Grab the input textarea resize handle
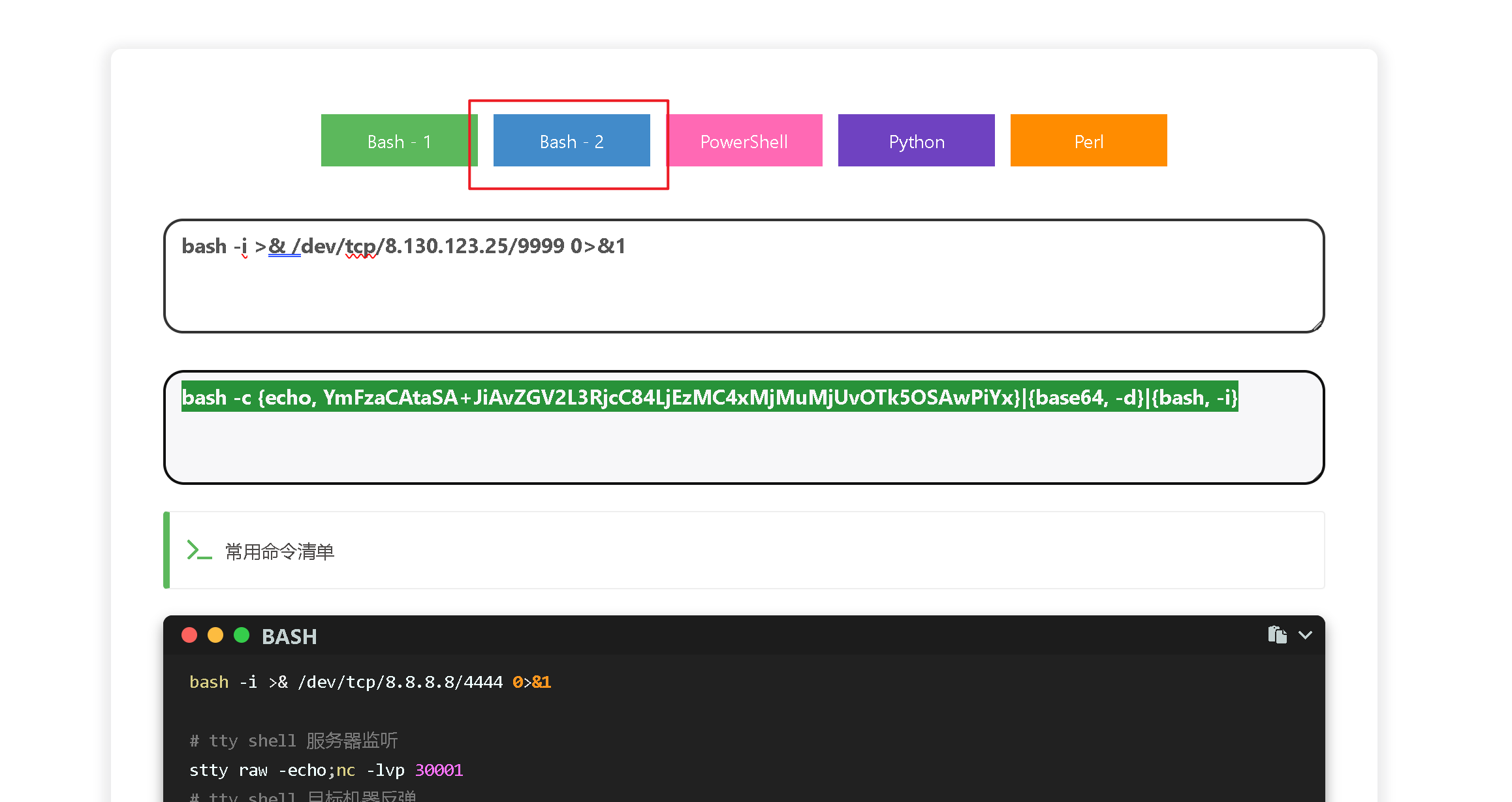Viewport: 1512px width, 802px height. pos(1316,326)
